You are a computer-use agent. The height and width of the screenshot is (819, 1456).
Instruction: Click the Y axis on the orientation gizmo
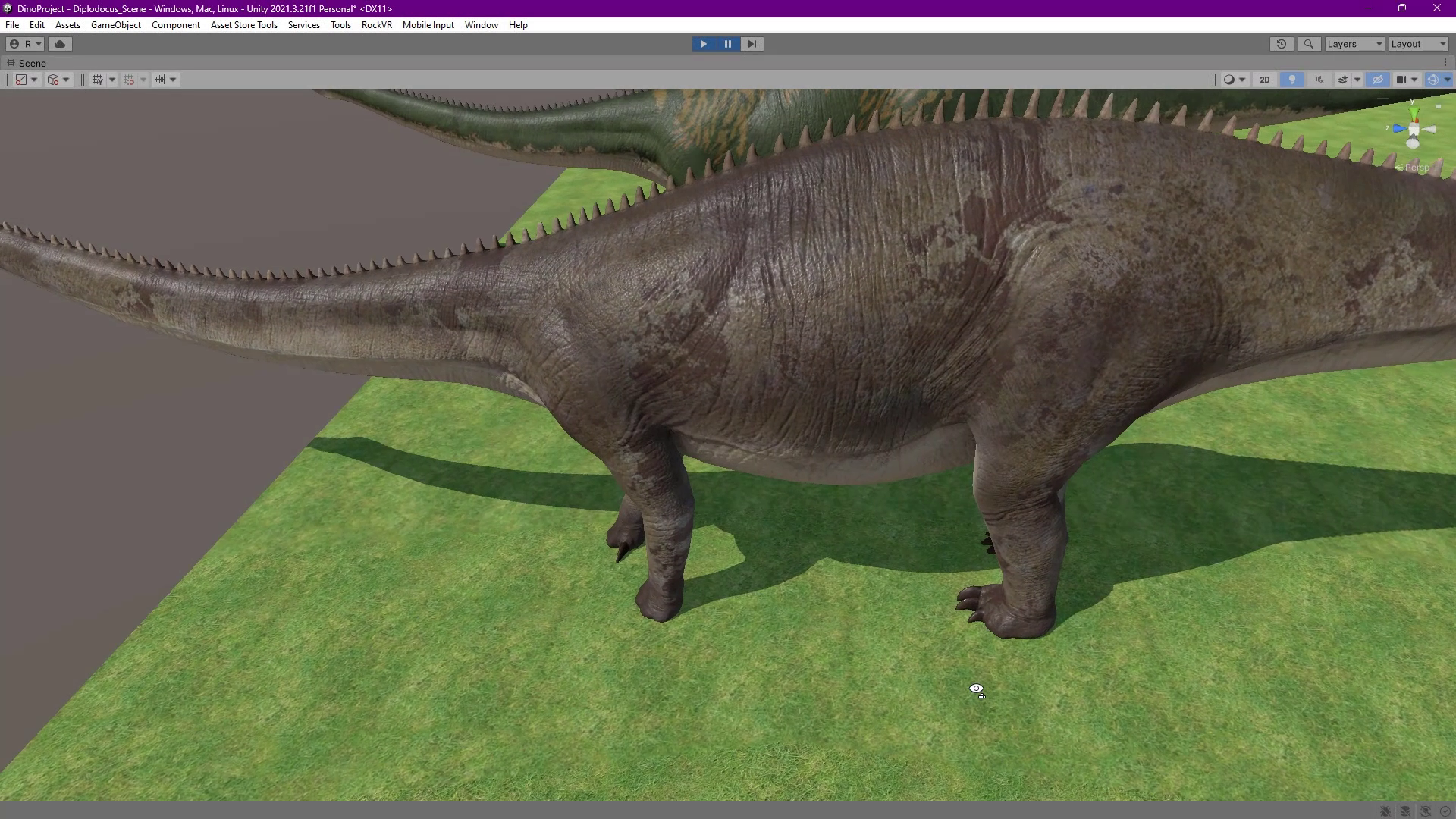point(1414,112)
